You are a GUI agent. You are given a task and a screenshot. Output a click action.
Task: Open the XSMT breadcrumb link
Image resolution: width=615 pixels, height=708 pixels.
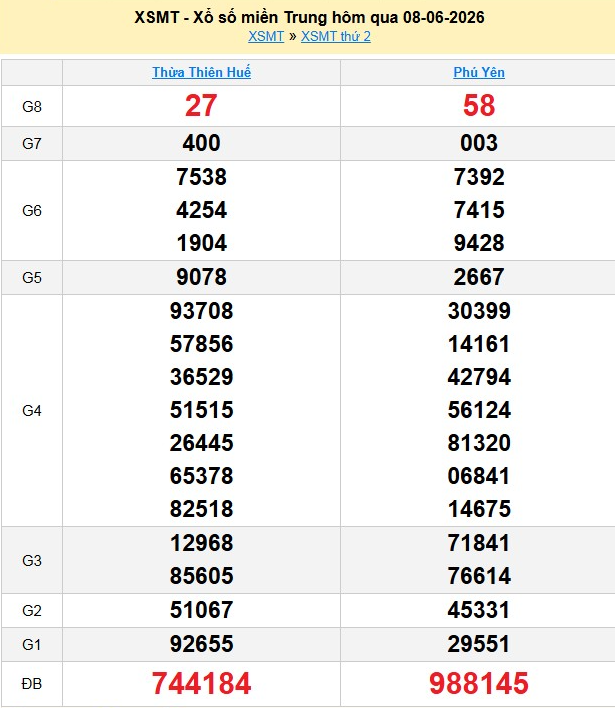pos(266,36)
